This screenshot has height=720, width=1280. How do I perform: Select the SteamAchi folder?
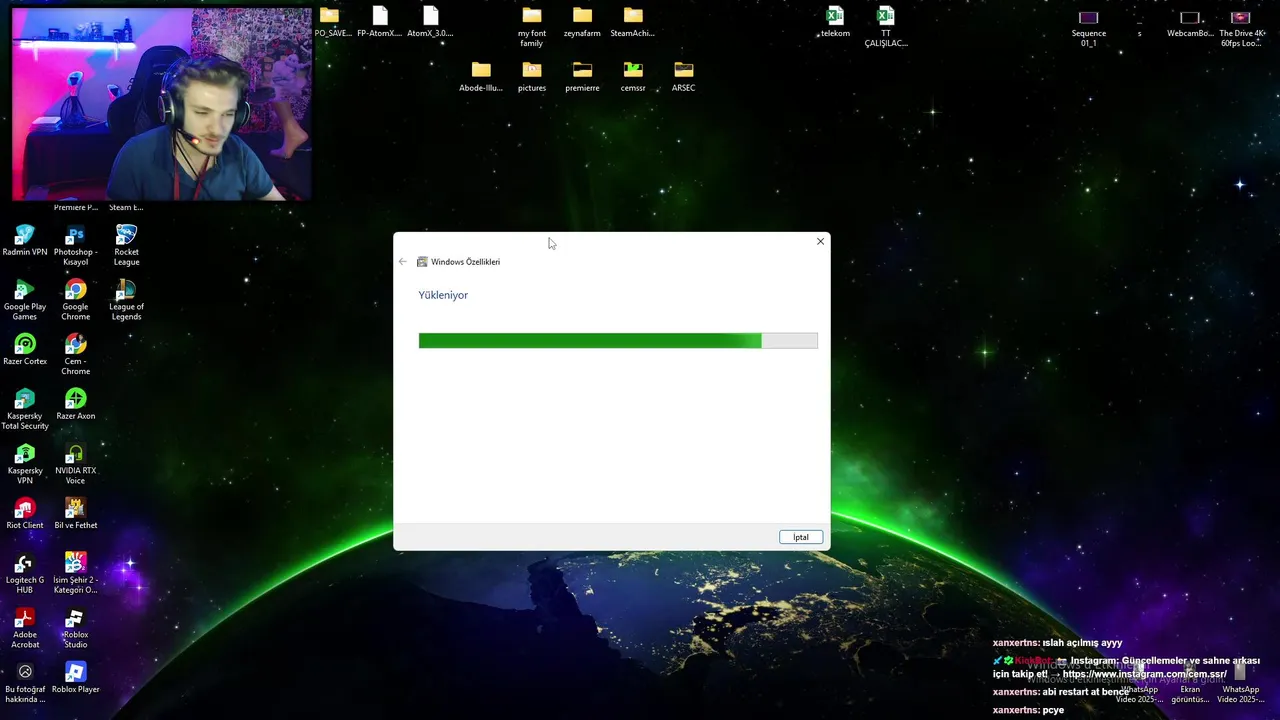[632, 21]
